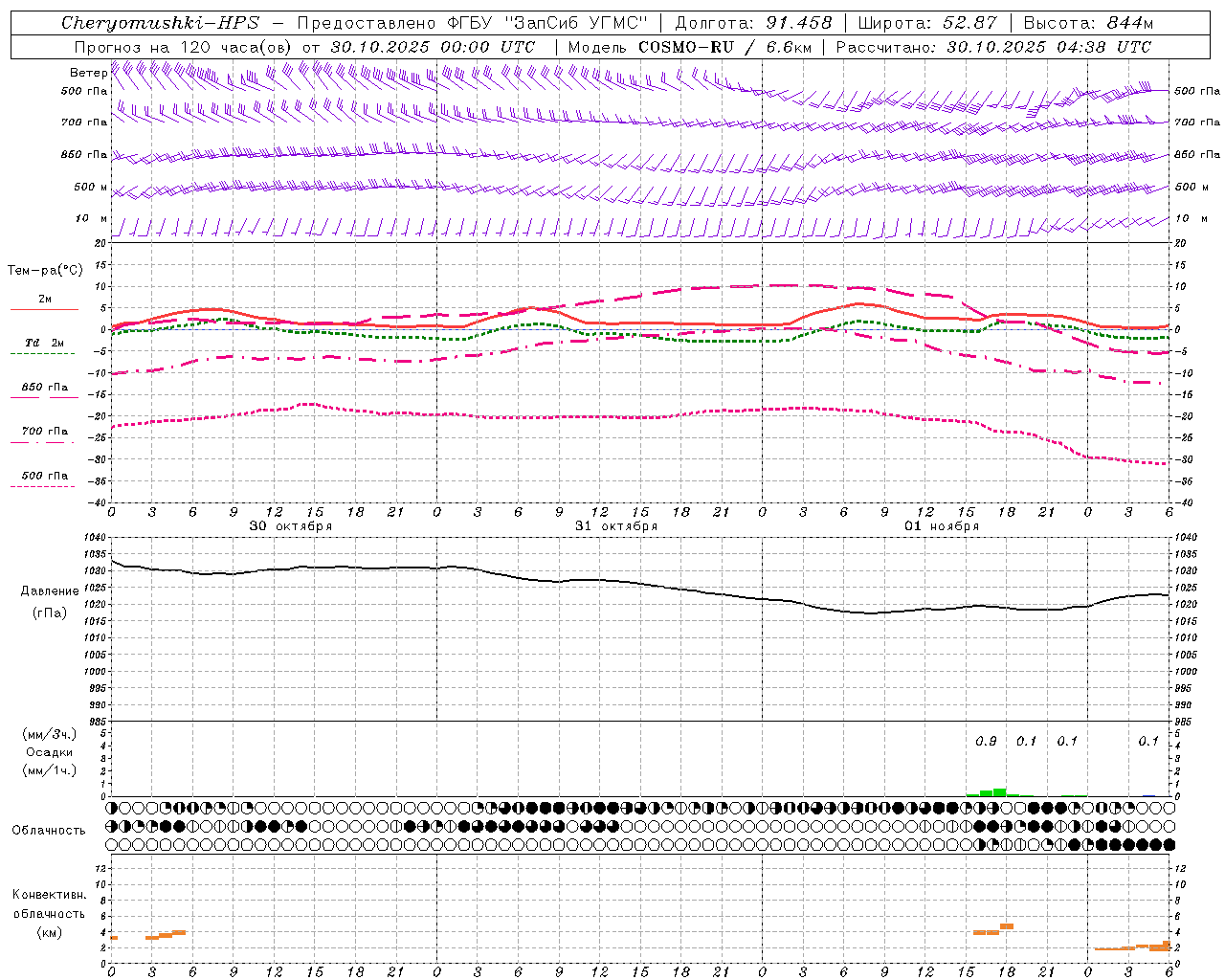Click the (мм/1ч.) precipitation unit label
Image resolution: width=1225 pixels, height=980 pixels.
coord(50,769)
